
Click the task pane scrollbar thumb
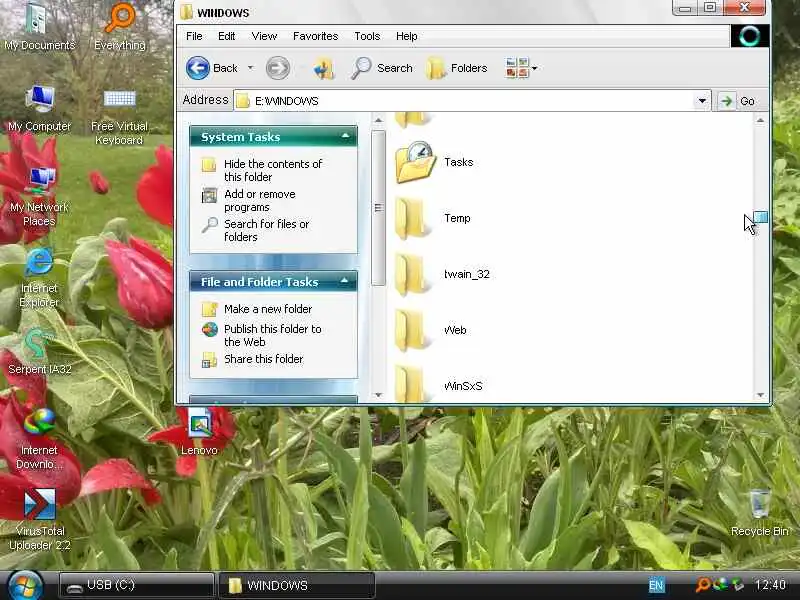(378, 208)
